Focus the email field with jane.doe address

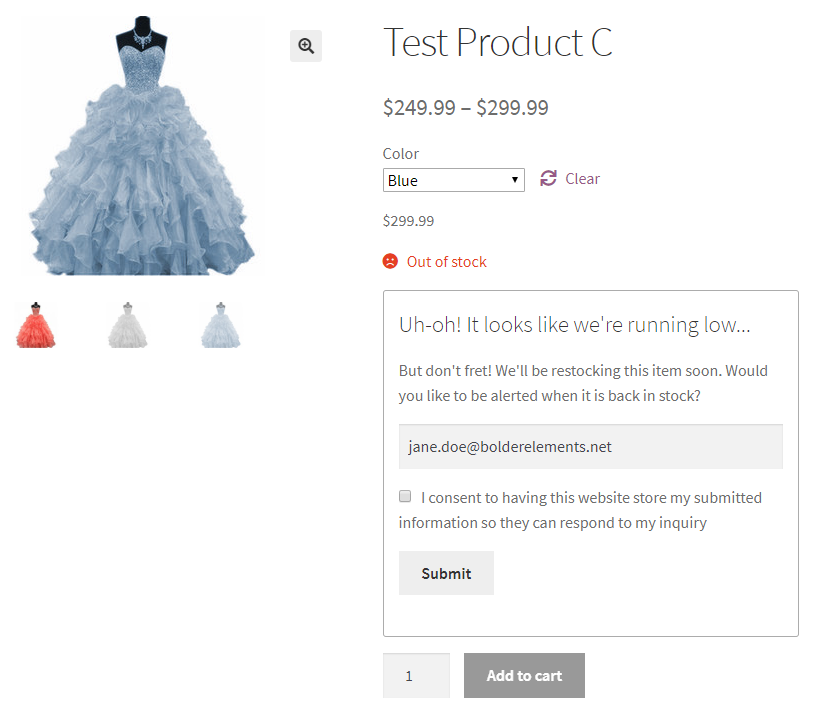click(590, 447)
